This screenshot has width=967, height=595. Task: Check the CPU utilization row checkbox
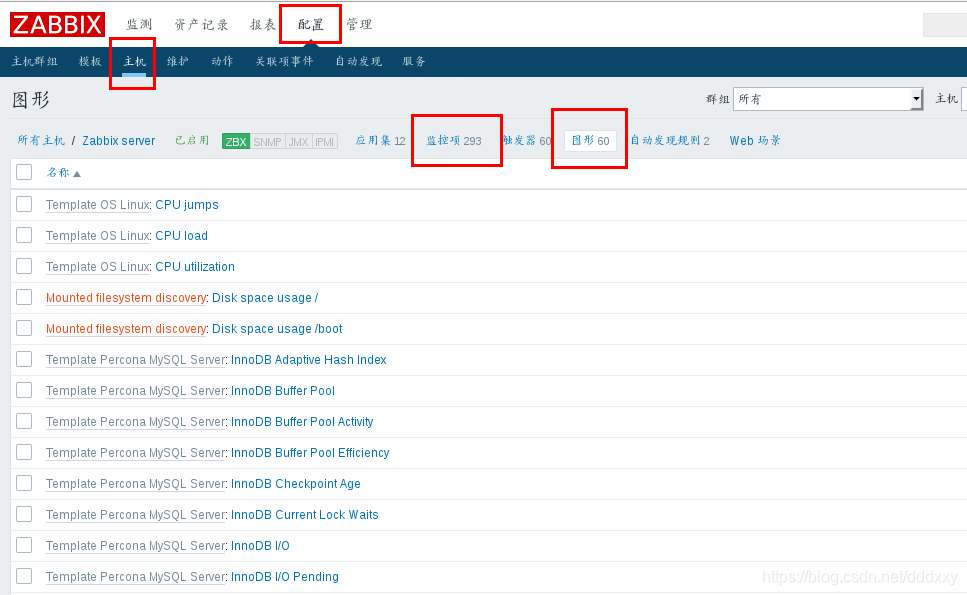(24, 266)
